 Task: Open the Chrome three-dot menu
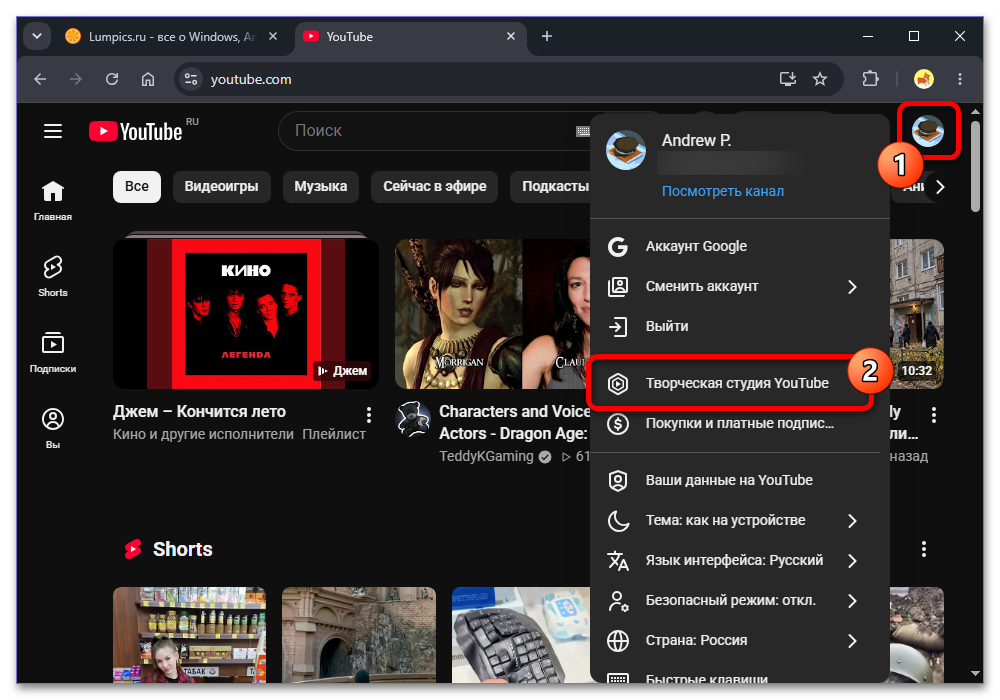click(x=960, y=79)
